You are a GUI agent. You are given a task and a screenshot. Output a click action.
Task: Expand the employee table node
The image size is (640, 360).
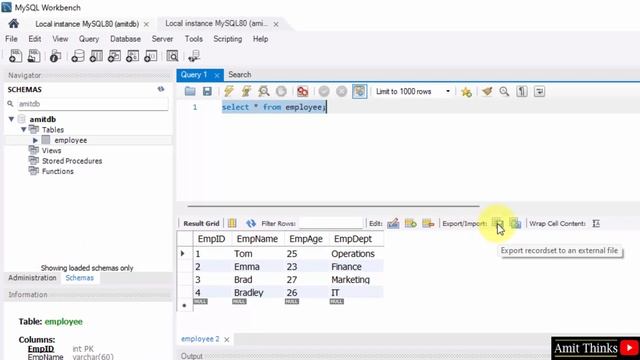[36, 140]
